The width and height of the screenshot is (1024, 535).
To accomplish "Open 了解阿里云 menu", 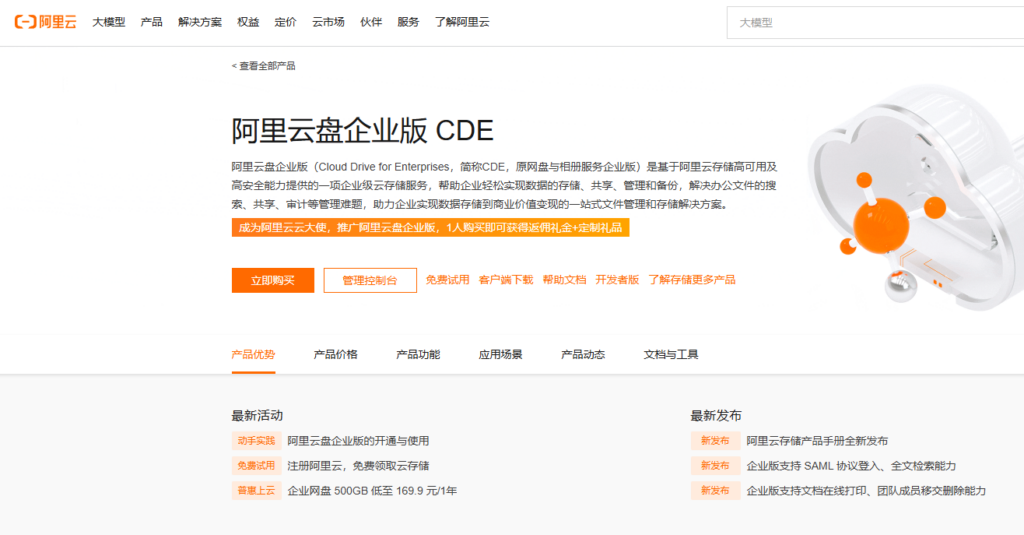I will (462, 22).
